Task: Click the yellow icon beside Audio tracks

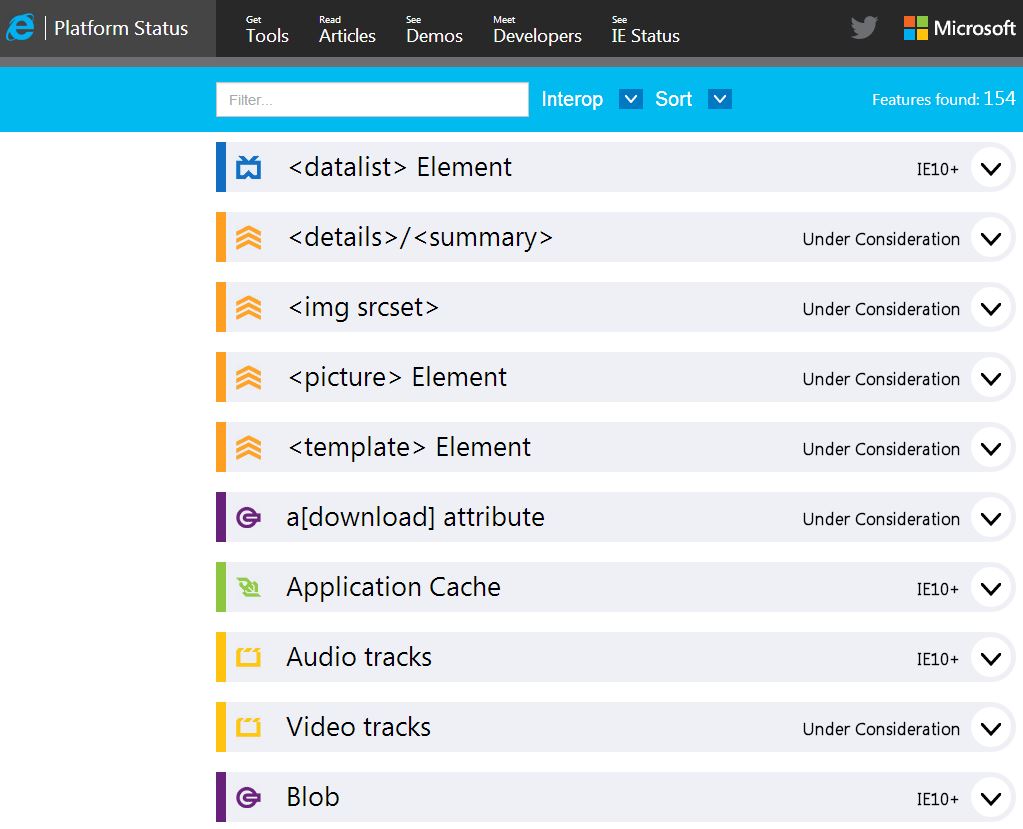Action: [248, 658]
